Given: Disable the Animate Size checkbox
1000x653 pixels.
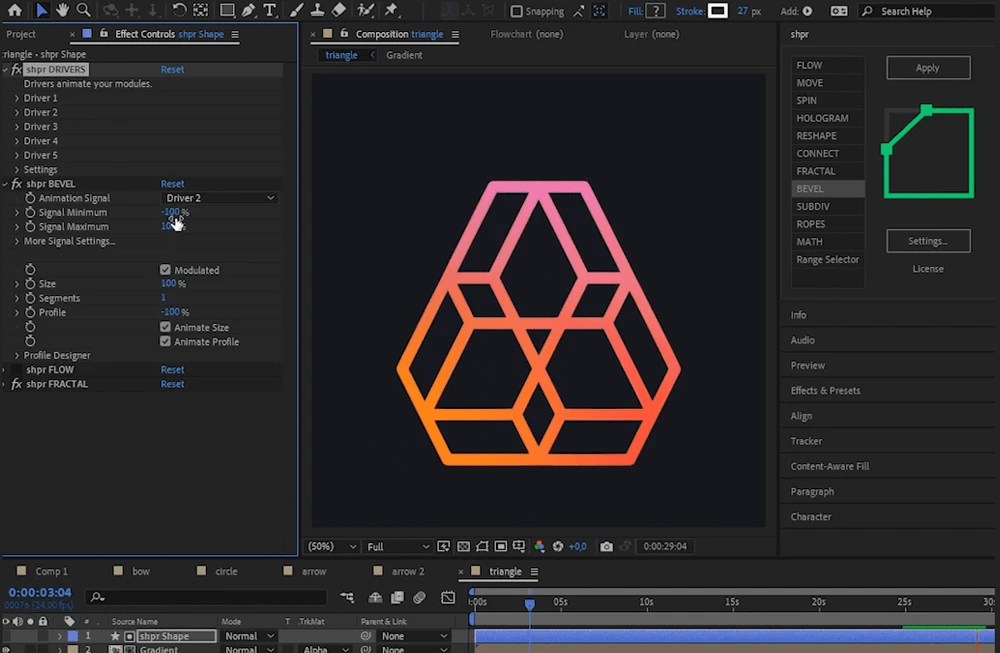Looking at the screenshot, I should tap(165, 327).
